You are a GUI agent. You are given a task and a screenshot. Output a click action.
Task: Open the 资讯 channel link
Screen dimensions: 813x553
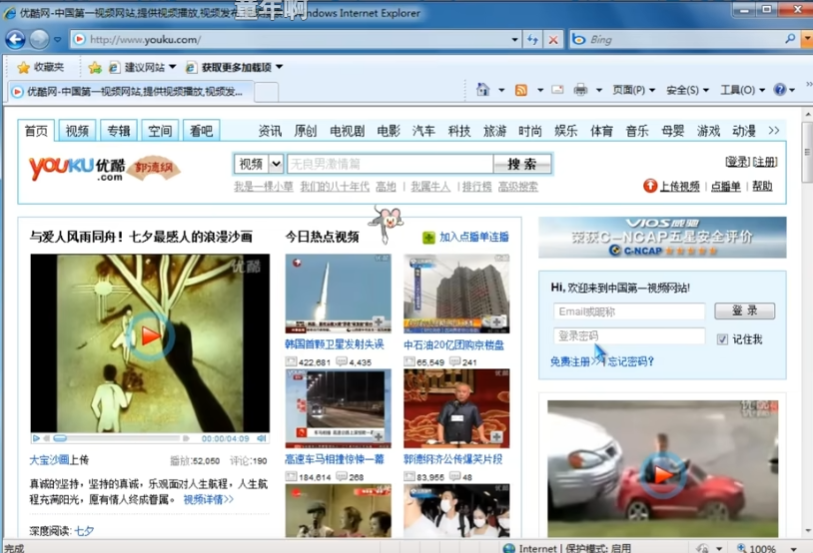(270, 131)
